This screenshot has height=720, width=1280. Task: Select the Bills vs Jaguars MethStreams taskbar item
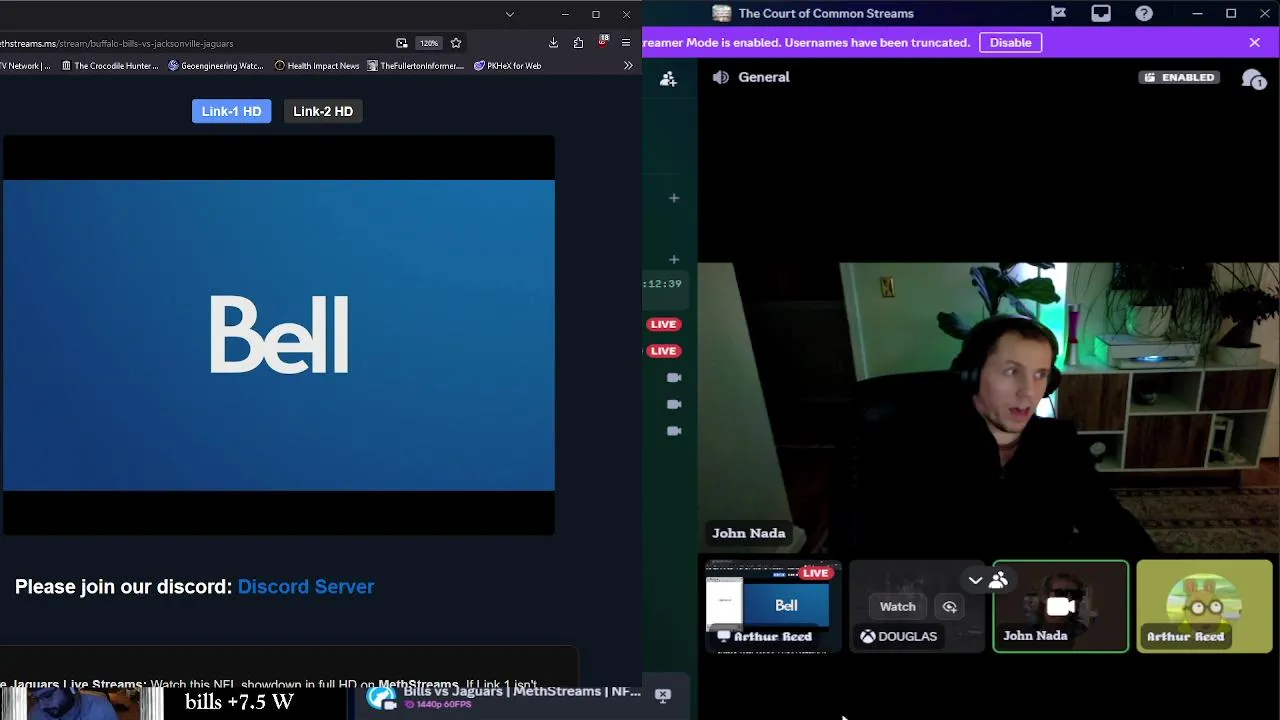tap(503, 697)
